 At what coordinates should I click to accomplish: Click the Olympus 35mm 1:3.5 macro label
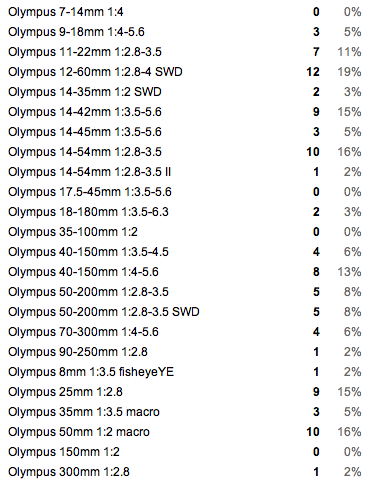pos(84,412)
